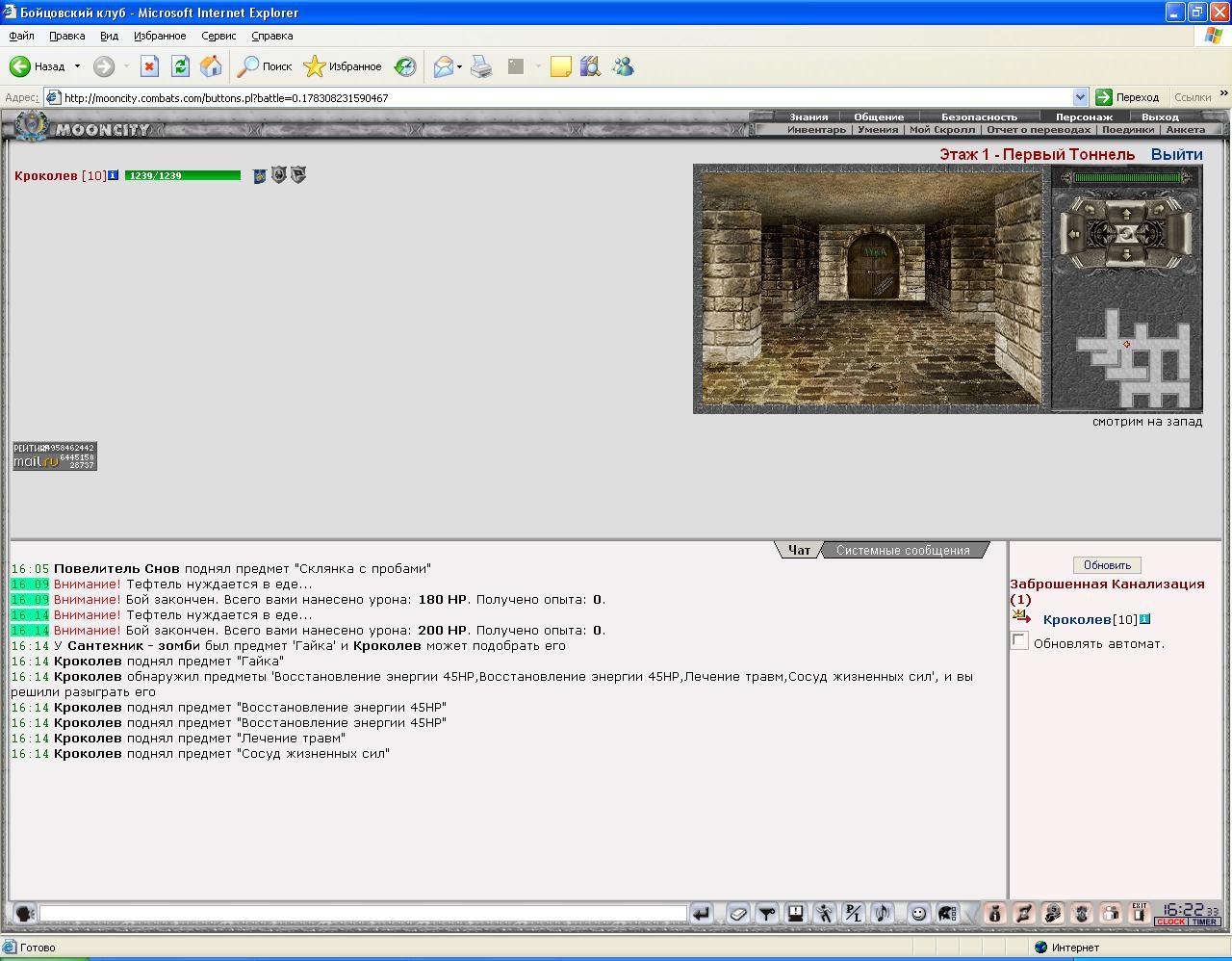Switch to the Чат tab
This screenshot has width=1232, height=961.
(799, 550)
